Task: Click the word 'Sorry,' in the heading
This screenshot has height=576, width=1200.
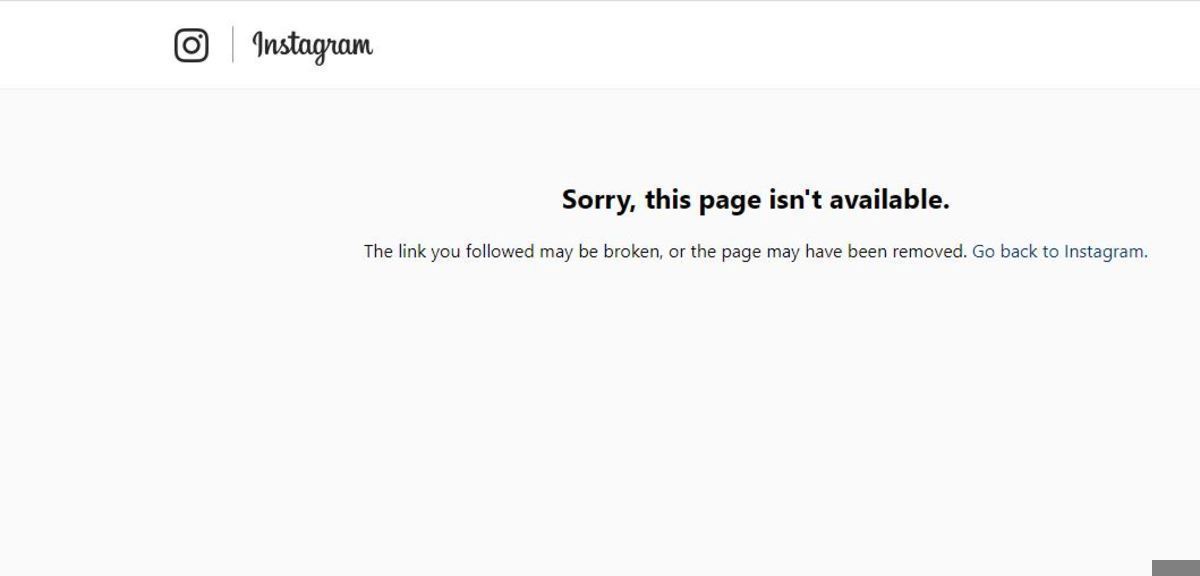Action: 598,200
